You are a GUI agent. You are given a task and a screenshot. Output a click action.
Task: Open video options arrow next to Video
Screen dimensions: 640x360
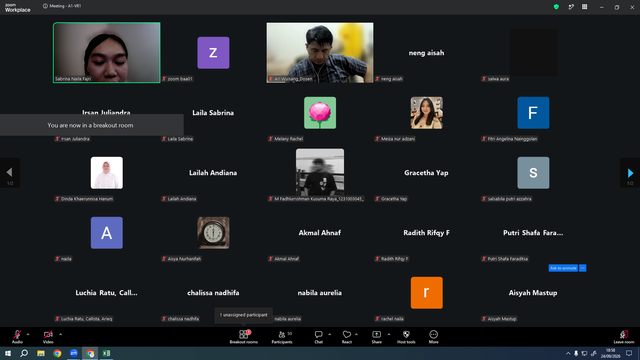60,334
